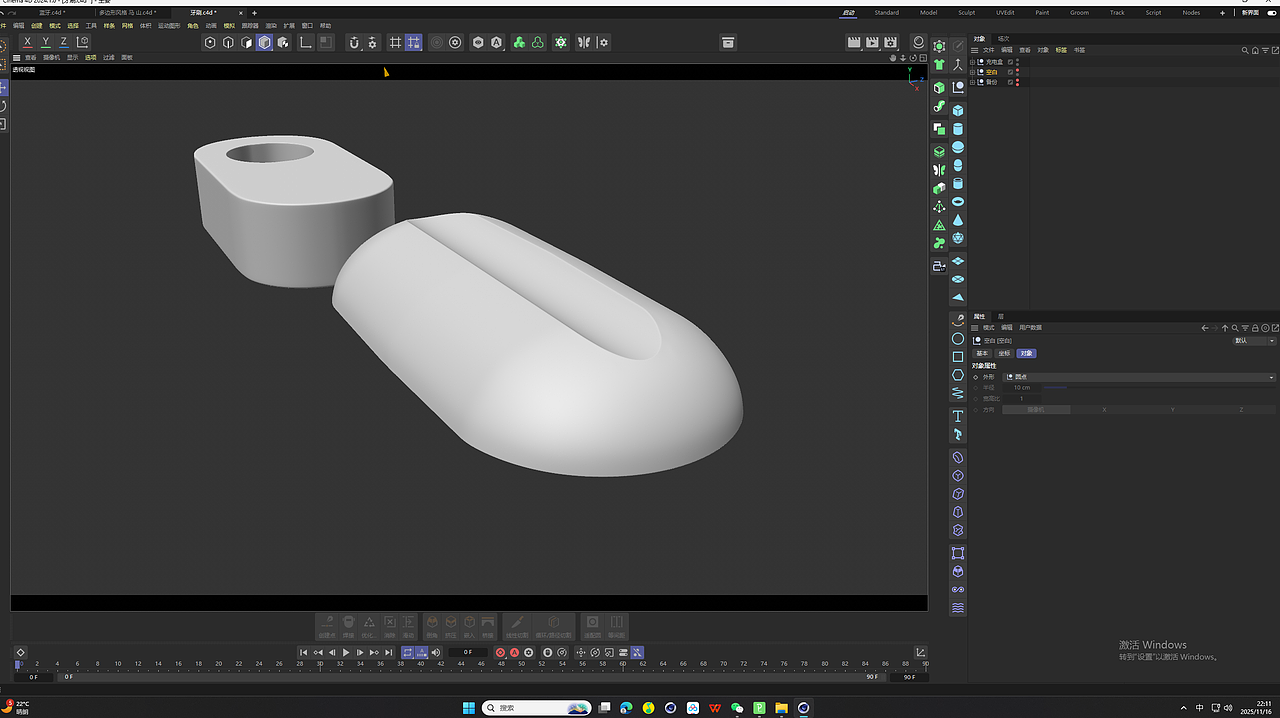Toggle the 新界面 switch

[1271, 13]
